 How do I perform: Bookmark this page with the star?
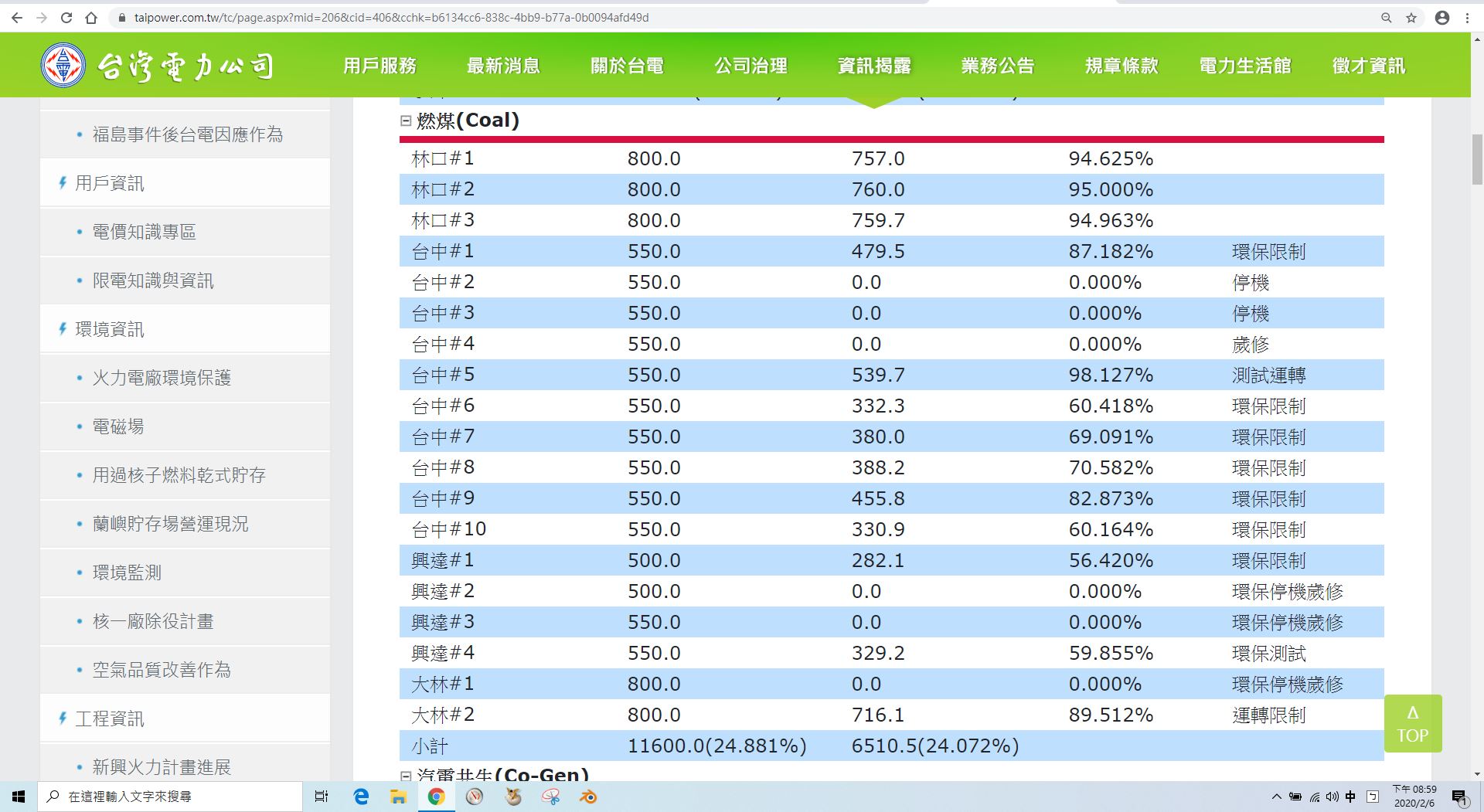point(1411,18)
